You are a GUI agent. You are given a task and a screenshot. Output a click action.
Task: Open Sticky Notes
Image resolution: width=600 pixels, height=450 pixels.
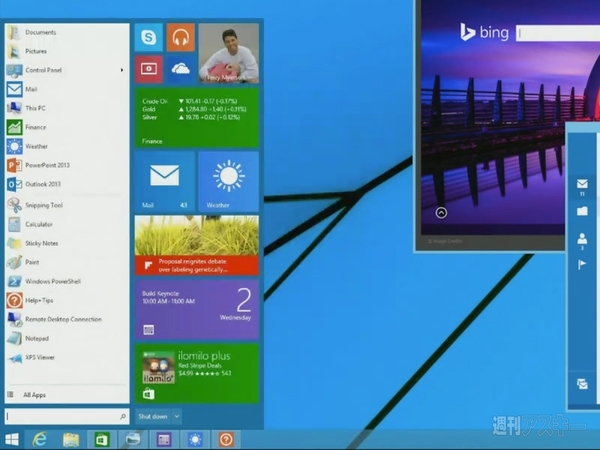pos(67,243)
